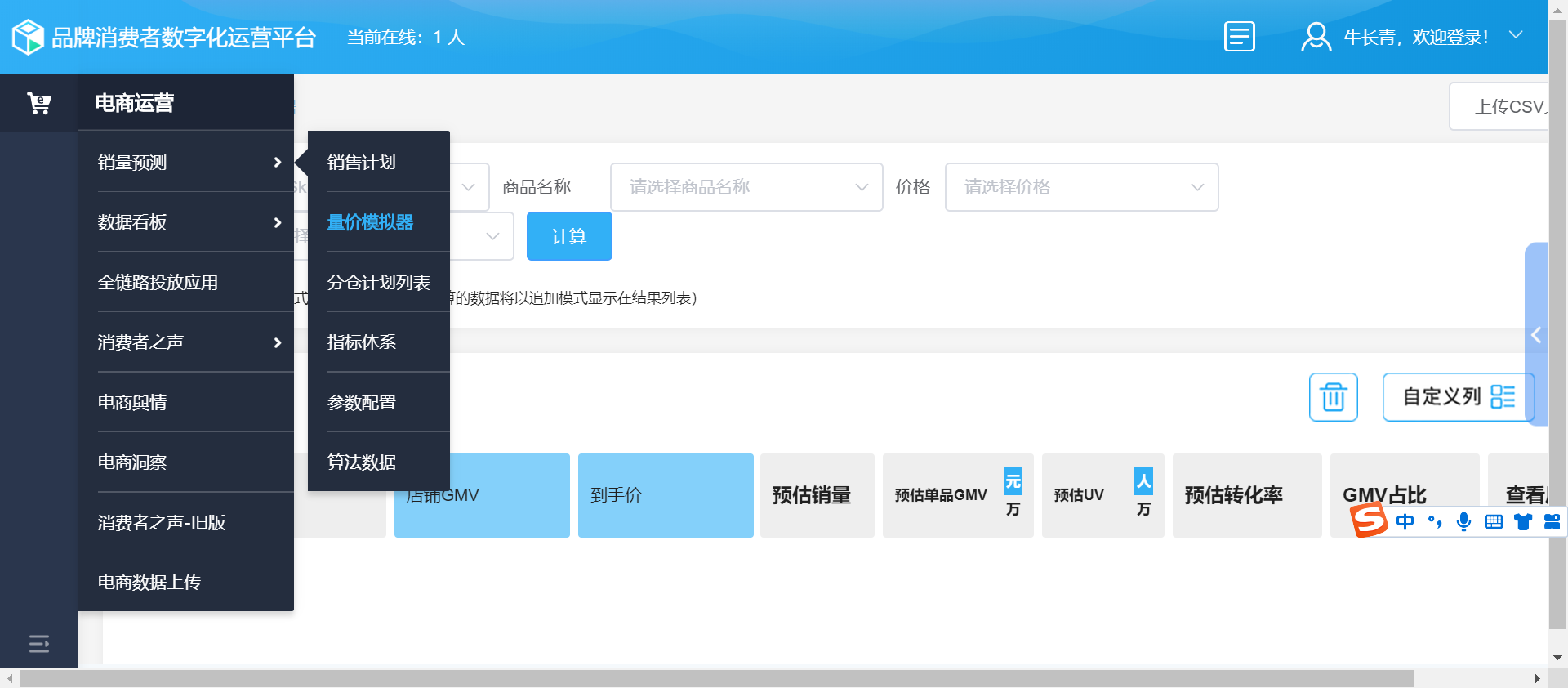Click the 自定义列 button

click(x=1459, y=397)
